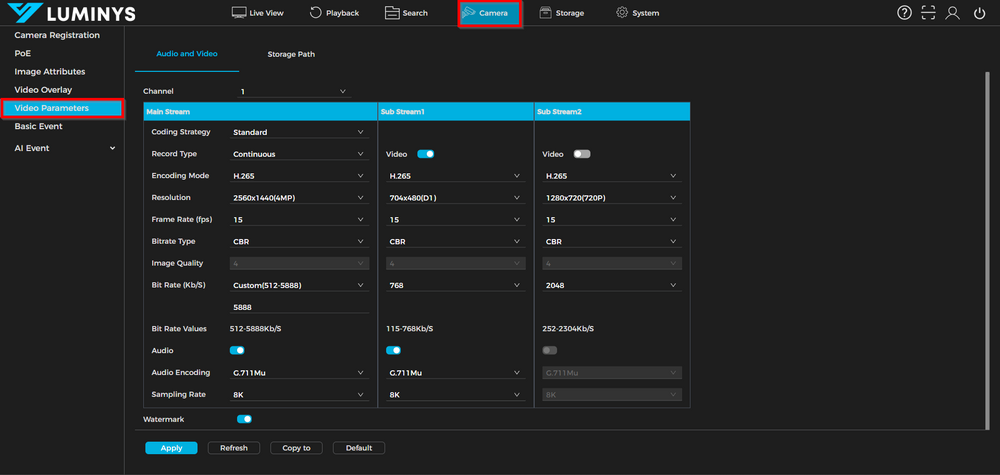
Task: Enable the Sub Stream2 Video toggle
Action: coord(581,154)
